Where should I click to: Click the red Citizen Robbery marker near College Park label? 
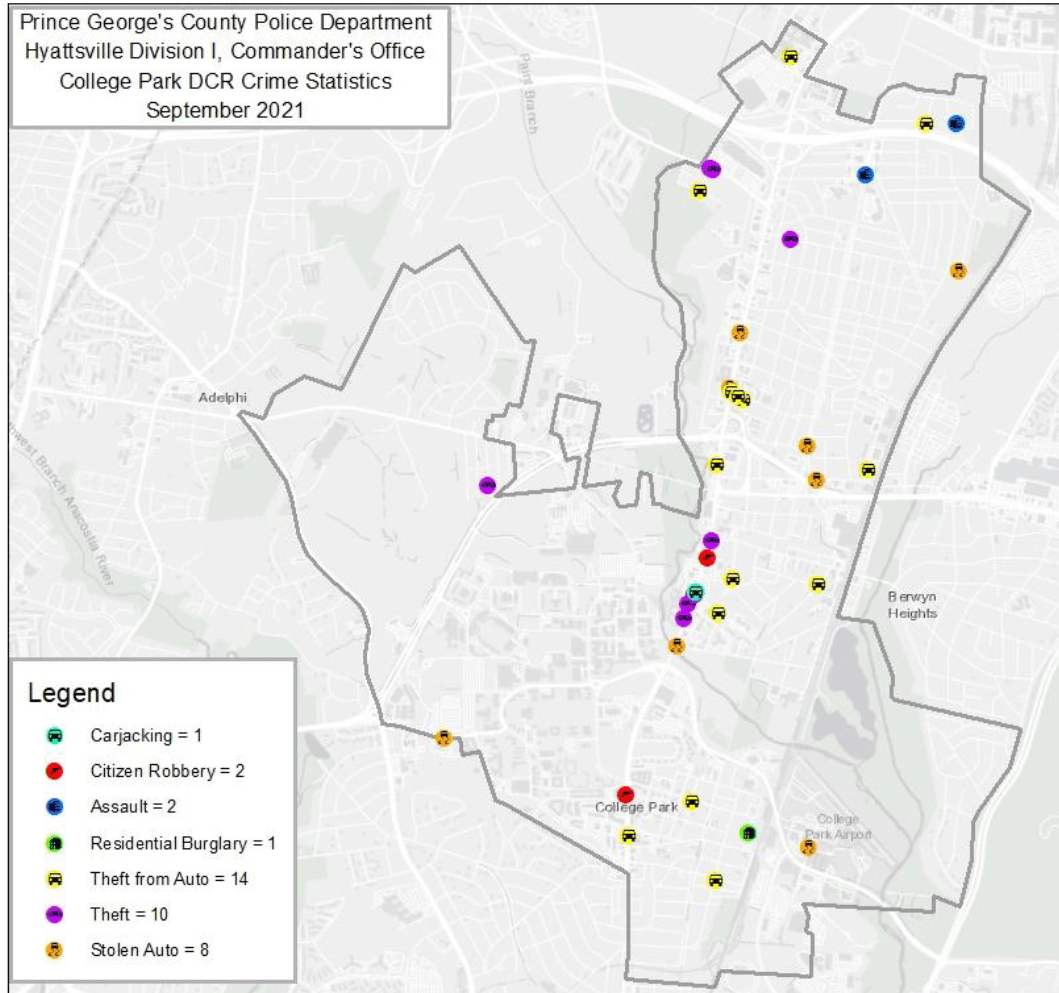pos(627,793)
